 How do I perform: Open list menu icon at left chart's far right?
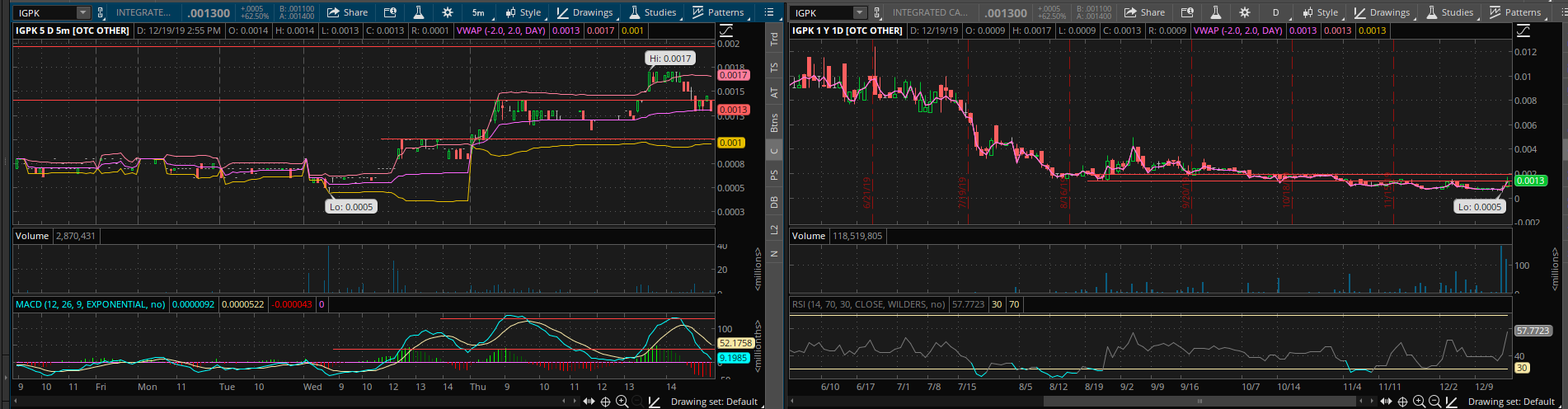(x=769, y=12)
